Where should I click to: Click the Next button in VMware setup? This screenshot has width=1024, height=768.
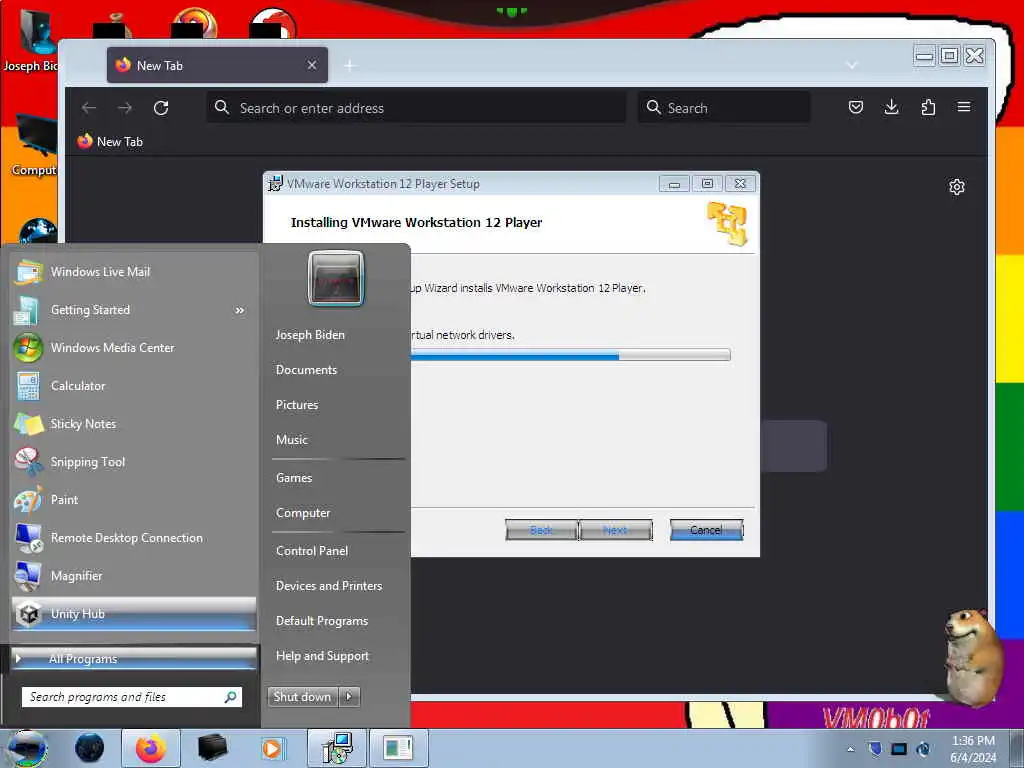(615, 530)
